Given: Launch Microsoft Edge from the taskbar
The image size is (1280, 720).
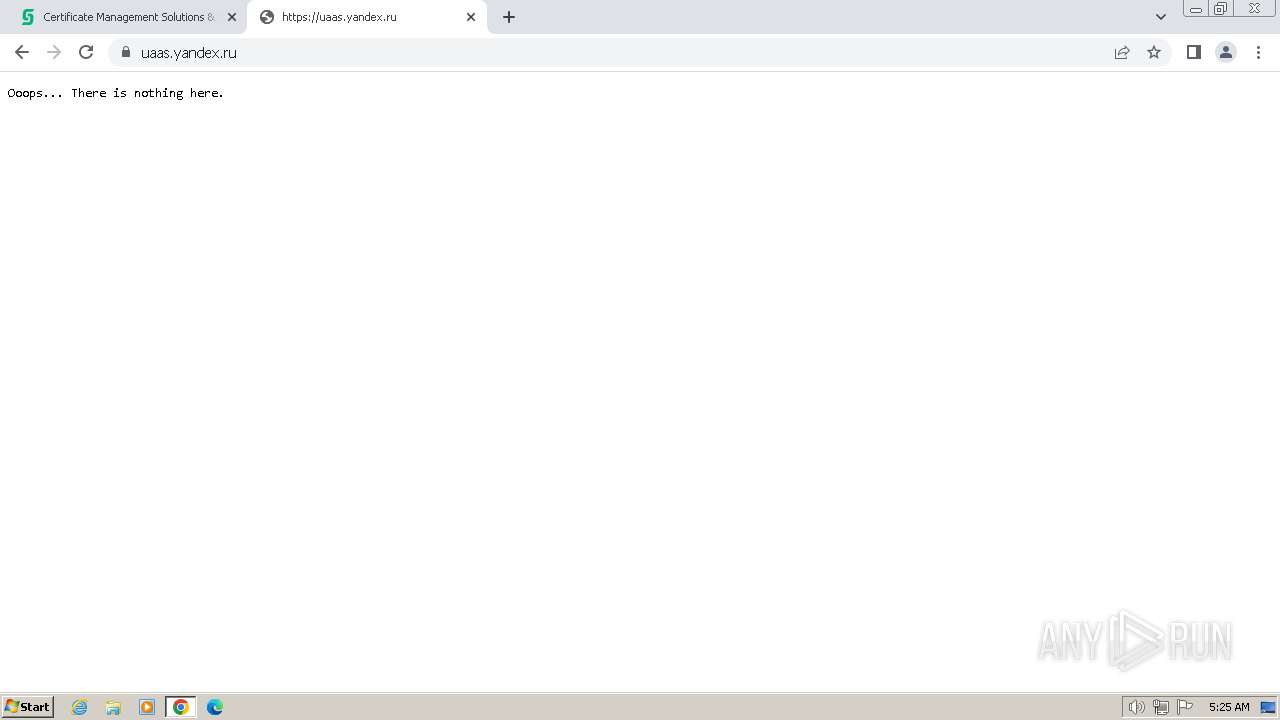Looking at the screenshot, I should click(x=215, y=707).
